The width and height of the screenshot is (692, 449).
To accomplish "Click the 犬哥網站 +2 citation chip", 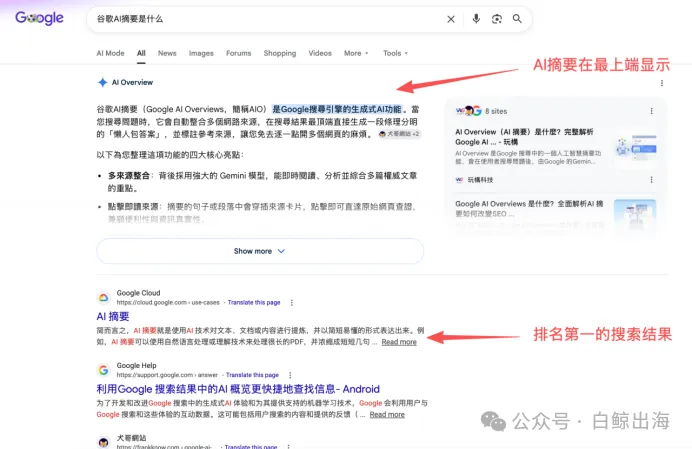I will (399, 134).
